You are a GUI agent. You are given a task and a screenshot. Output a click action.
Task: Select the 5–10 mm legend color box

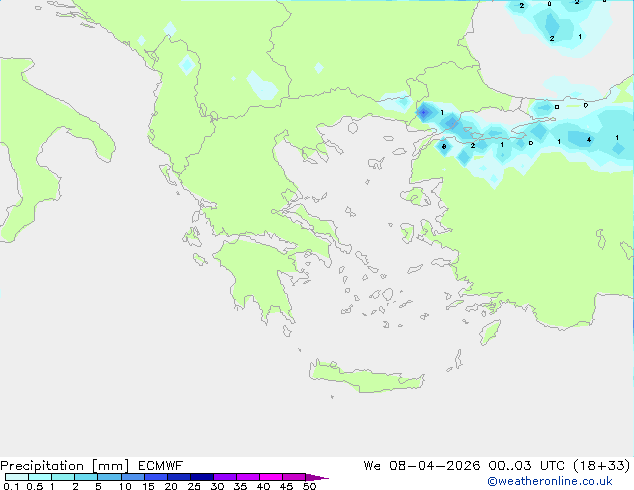(109, 477)
